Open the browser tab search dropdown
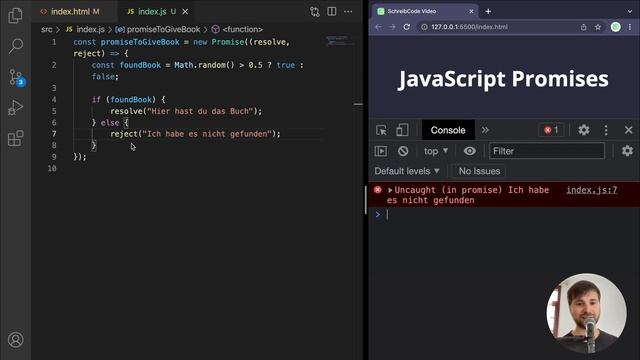Screen dimensions: 640x360 pyautogui.click(x=630, y=11)
